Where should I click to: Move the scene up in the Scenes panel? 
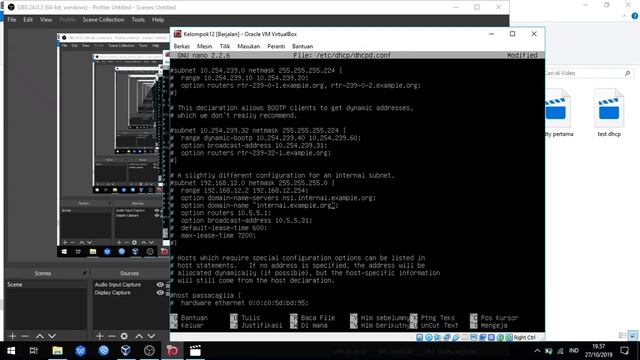point(40,336)
